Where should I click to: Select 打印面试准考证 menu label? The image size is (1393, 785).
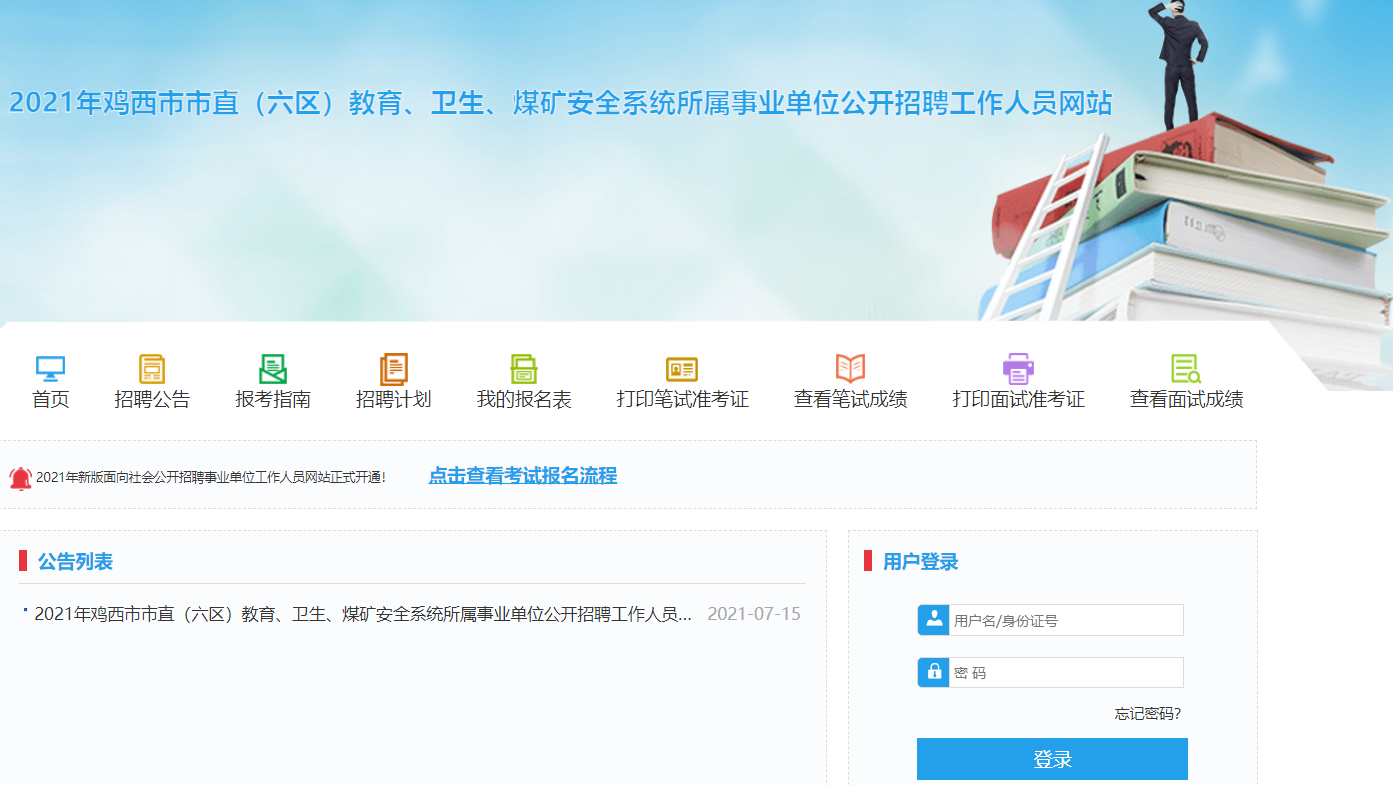tap(1018, 400)
